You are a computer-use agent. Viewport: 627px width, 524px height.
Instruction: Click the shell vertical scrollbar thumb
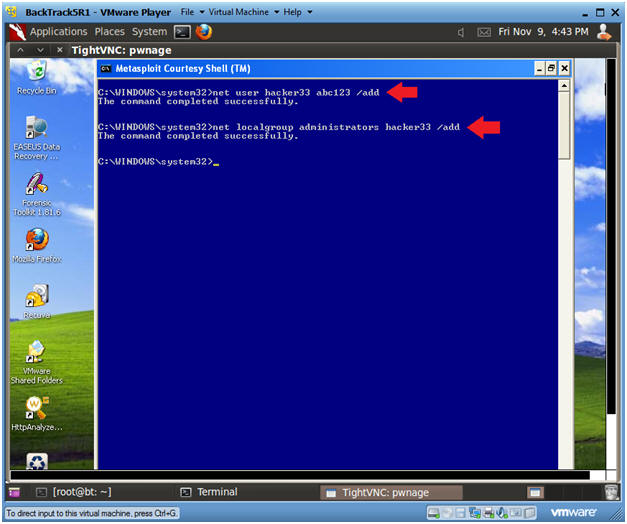tap(564, 125)
